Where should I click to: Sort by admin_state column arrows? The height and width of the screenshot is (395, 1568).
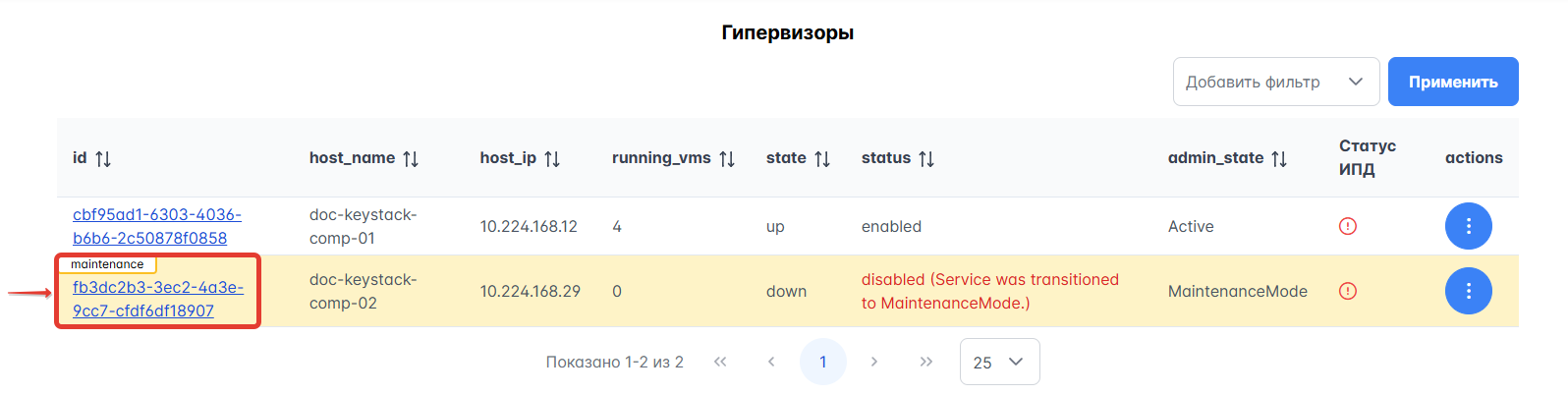pos(1279,158)
